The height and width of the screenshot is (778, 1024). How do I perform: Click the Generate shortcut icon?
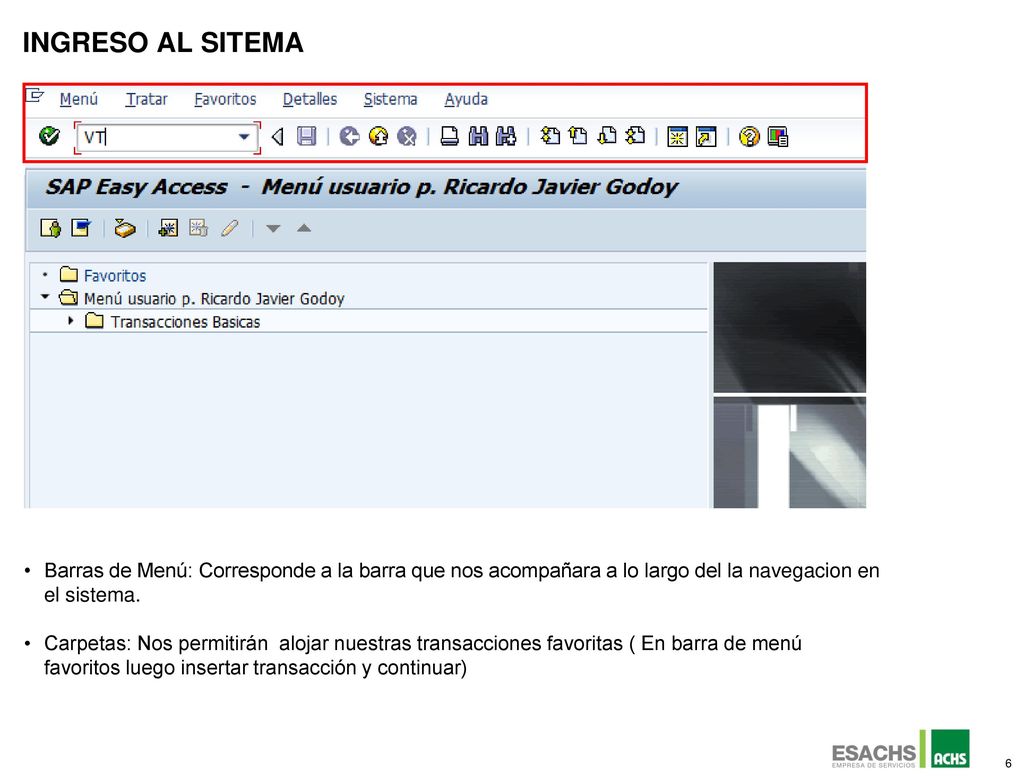pyautogui.click(x=706, y=137)
